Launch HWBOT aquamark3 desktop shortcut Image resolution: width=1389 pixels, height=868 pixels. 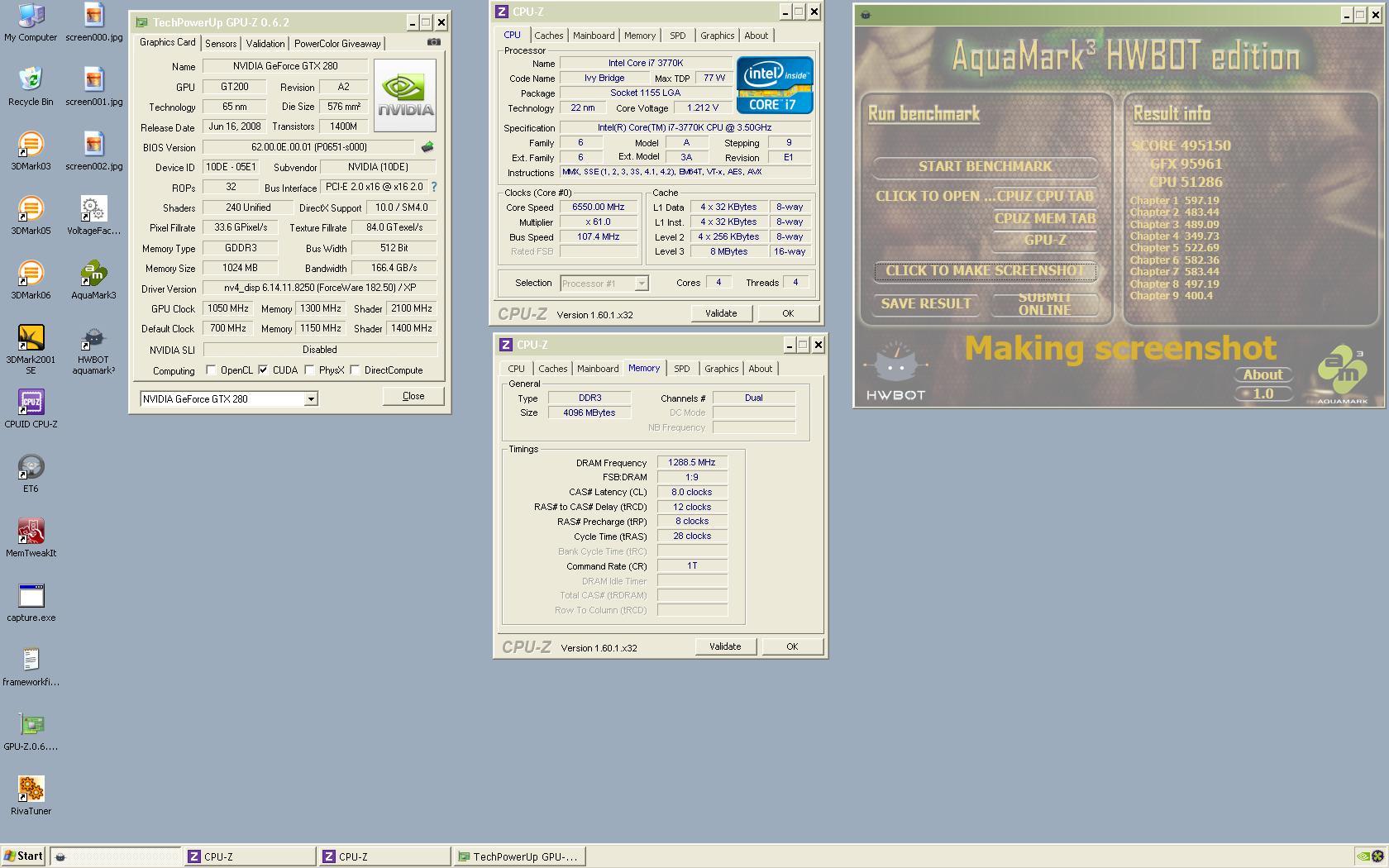93,350
